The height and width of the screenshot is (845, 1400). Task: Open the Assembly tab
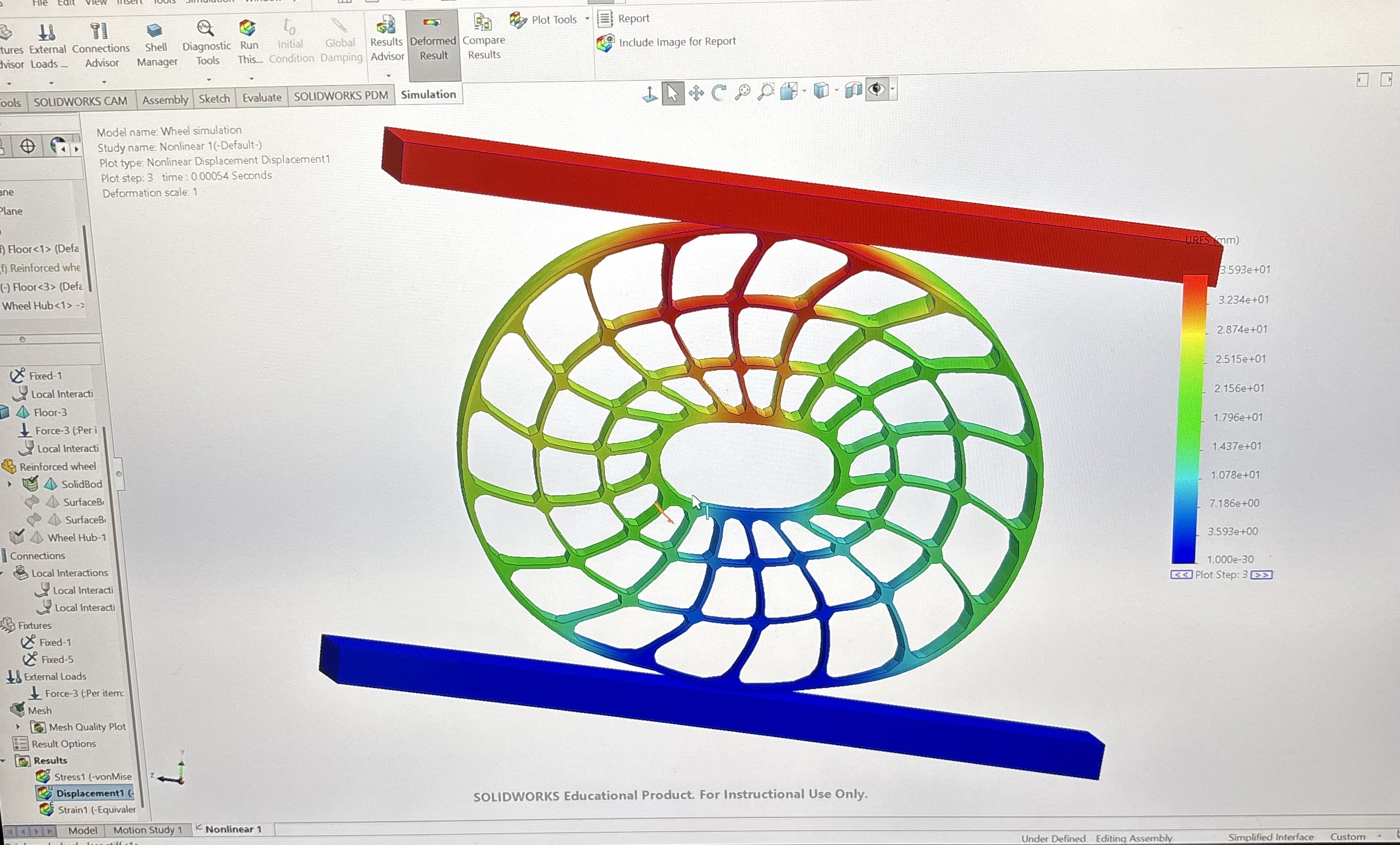(x=165, y=100)
